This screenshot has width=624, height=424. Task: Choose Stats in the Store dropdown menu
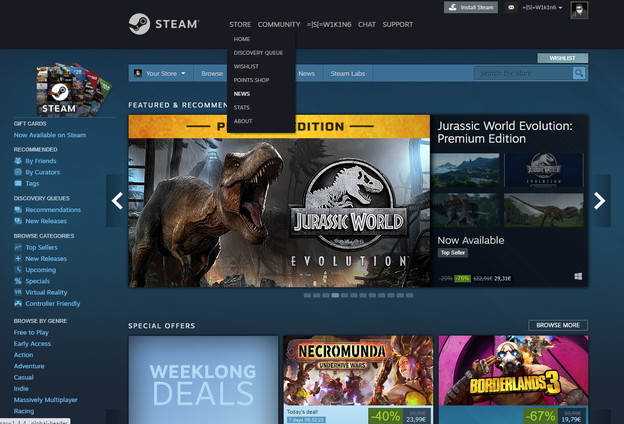click(x=242, y=107)
